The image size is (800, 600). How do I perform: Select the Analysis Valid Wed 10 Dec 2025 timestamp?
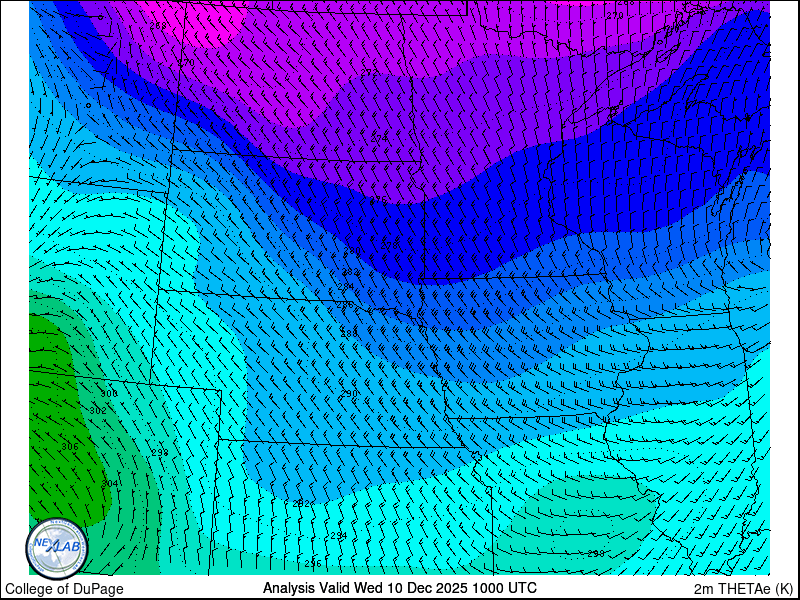399,588
